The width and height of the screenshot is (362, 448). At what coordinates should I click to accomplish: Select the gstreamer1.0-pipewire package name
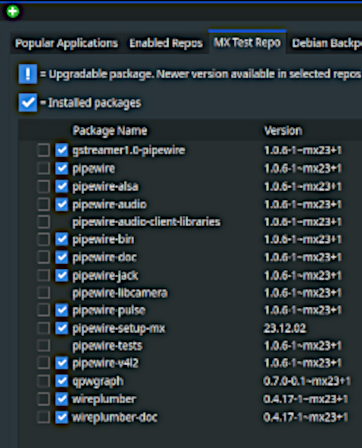(129, 150)
